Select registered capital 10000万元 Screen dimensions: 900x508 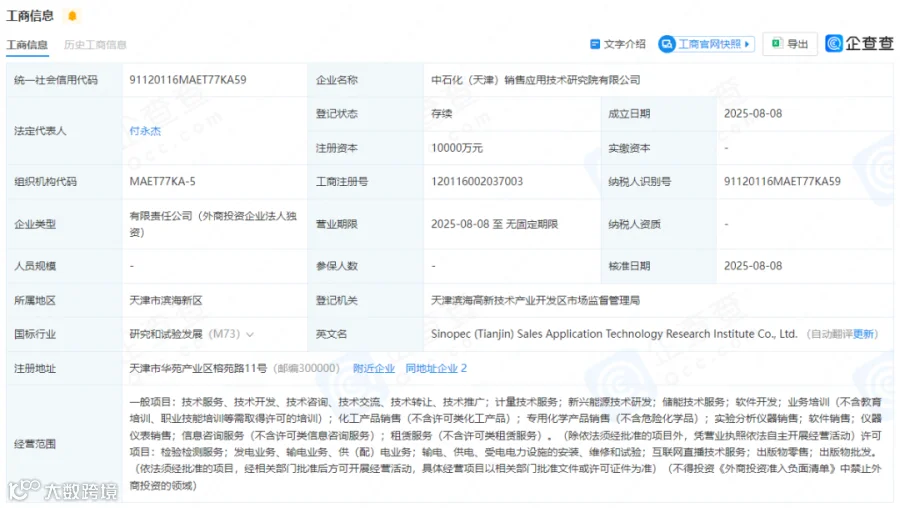coord(457,148)
